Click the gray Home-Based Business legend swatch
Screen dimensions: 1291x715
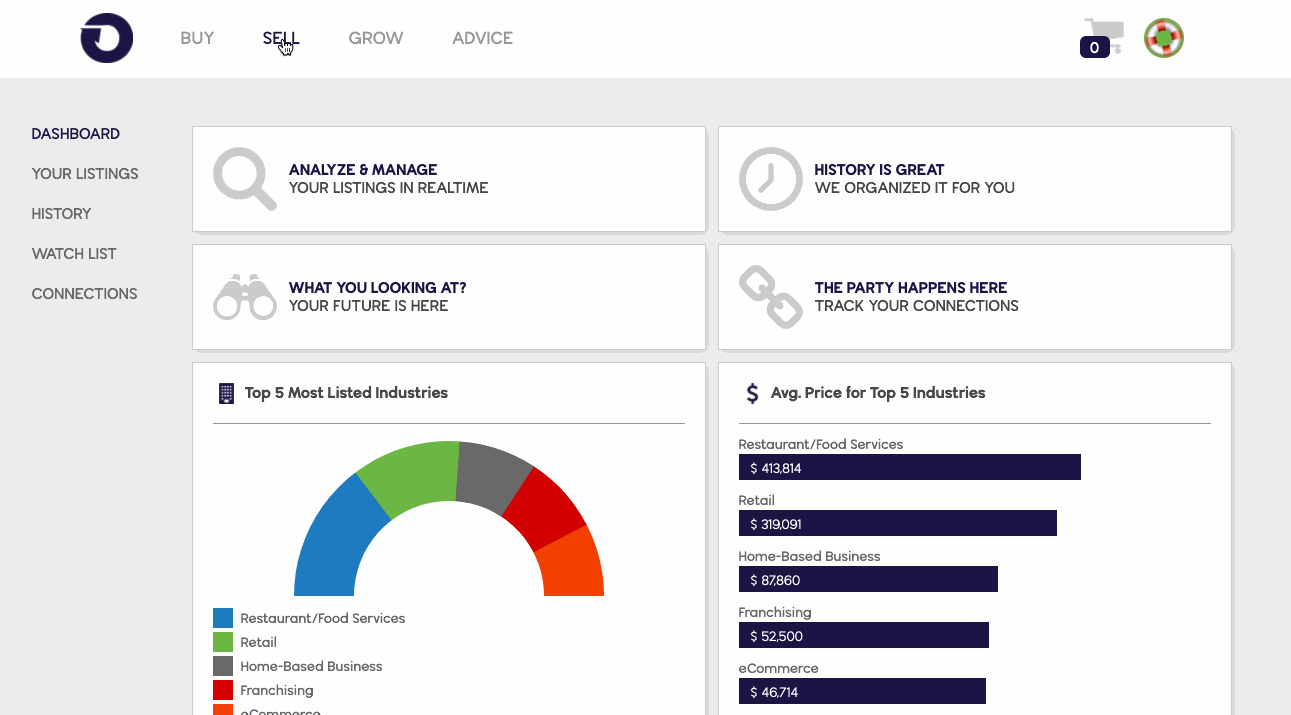click(x=223, y=666)
